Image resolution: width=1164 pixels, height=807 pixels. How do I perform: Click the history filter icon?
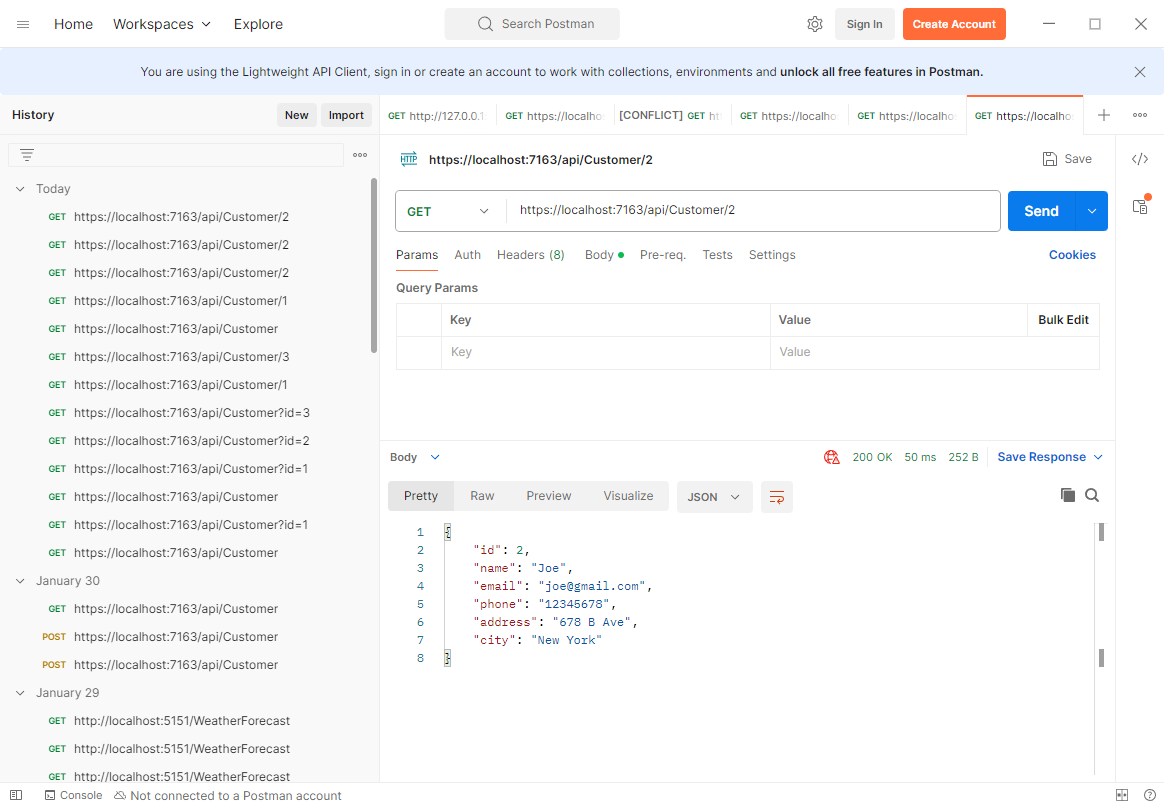27,155
